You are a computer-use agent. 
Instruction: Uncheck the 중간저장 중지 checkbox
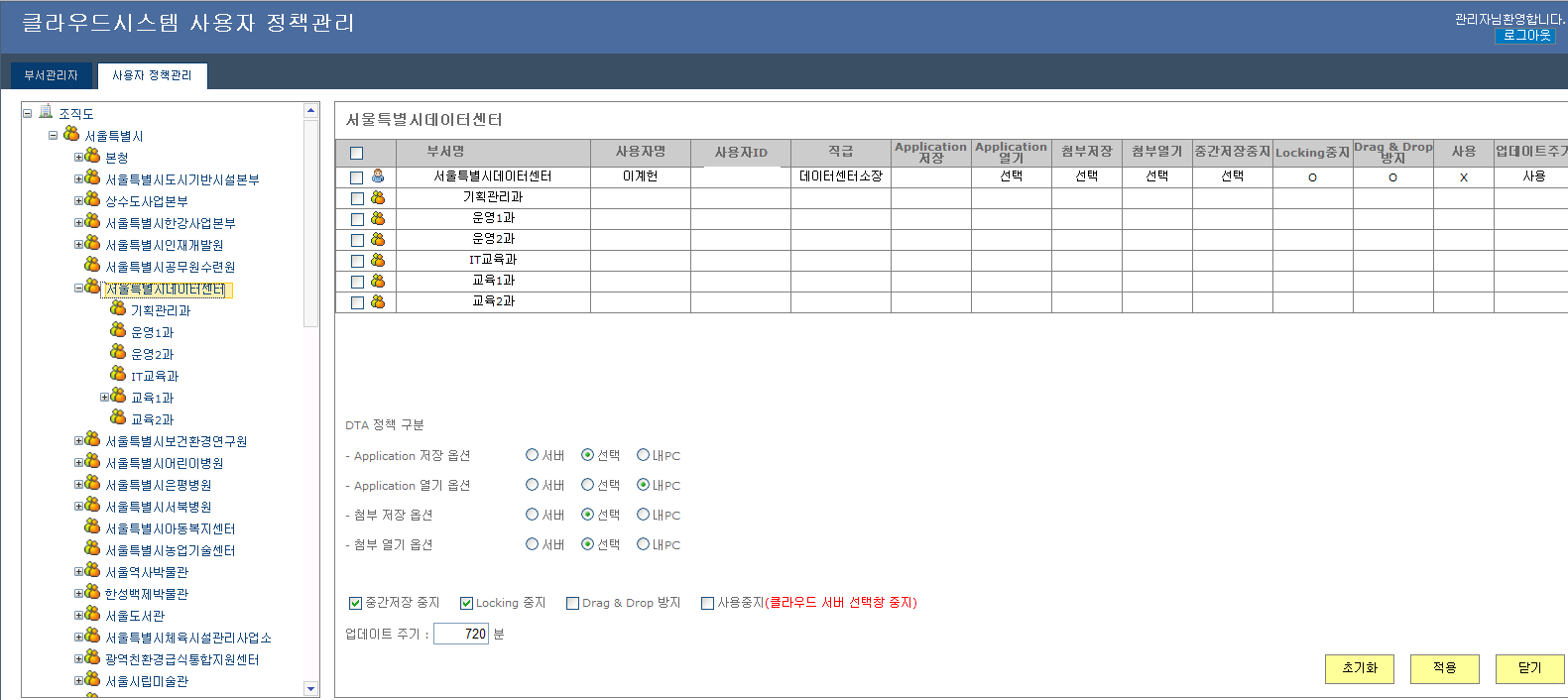(x=355, y=603)
